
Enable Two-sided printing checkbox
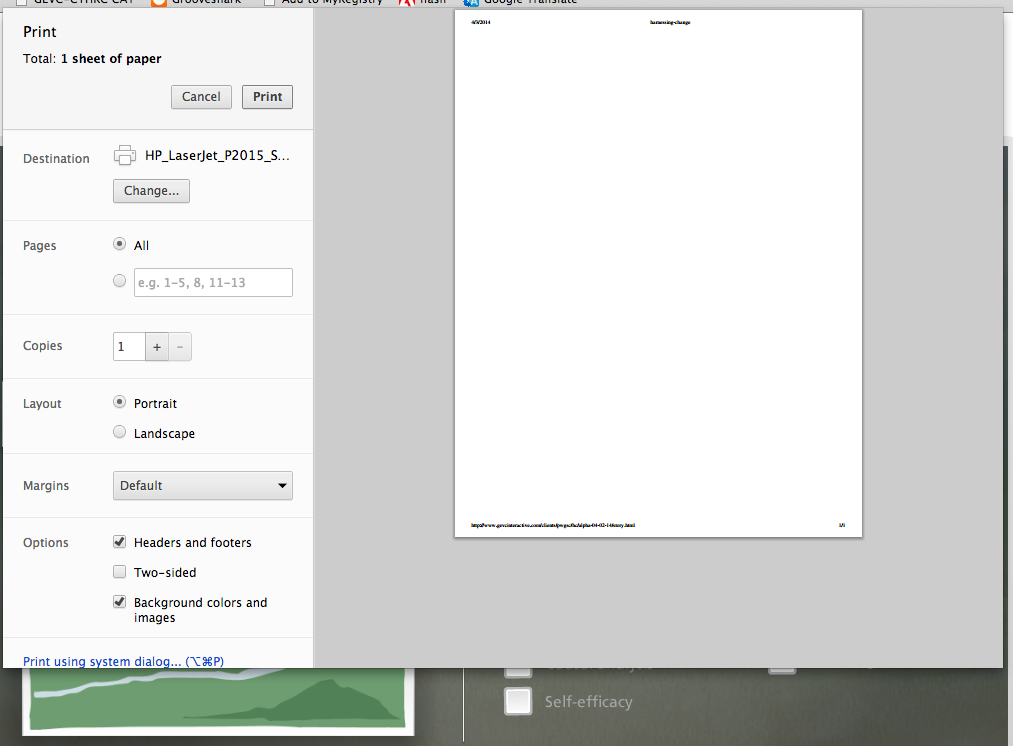(x=120, y=572)
